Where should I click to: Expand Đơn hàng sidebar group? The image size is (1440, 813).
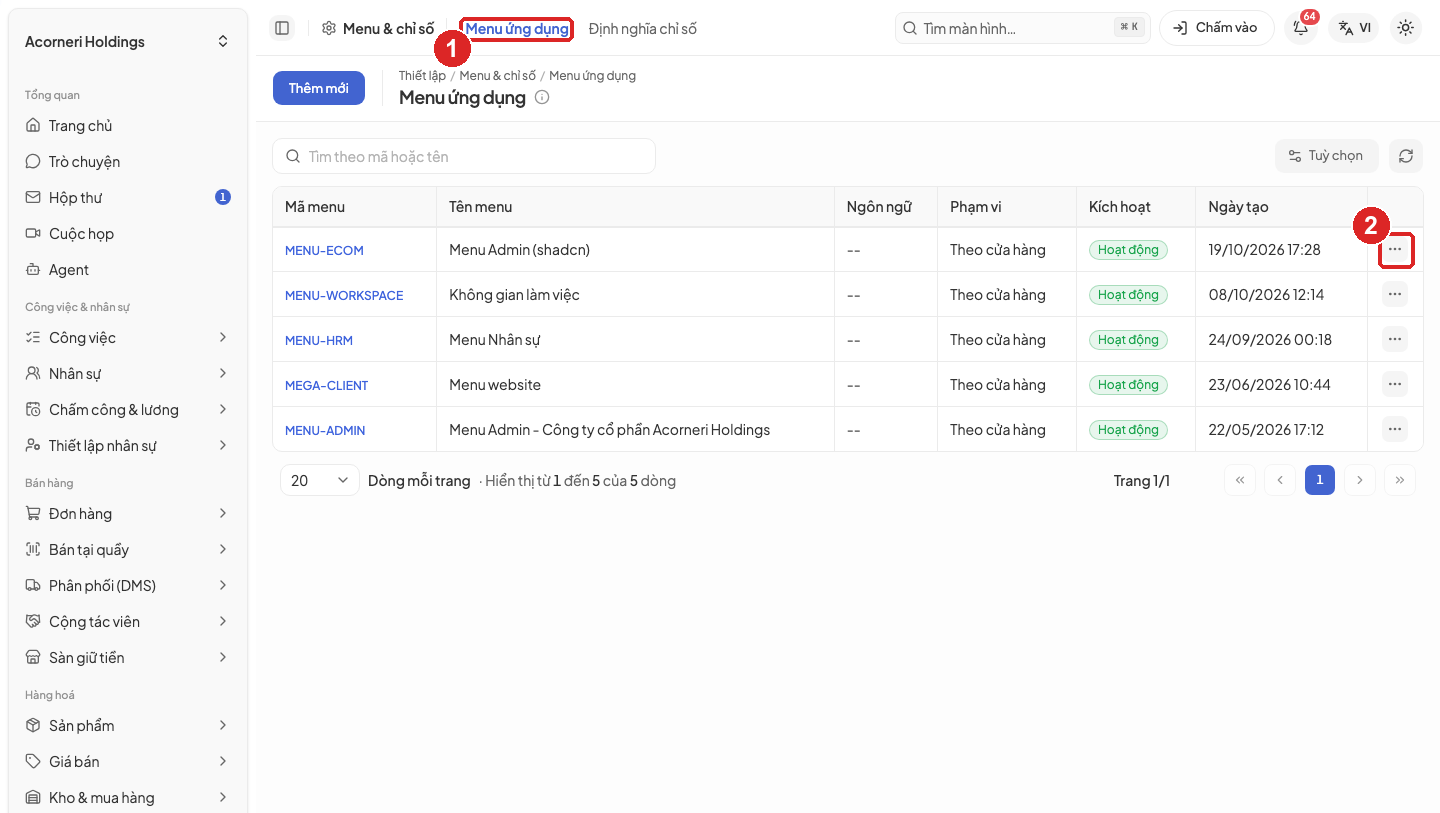tap(128, 514)
